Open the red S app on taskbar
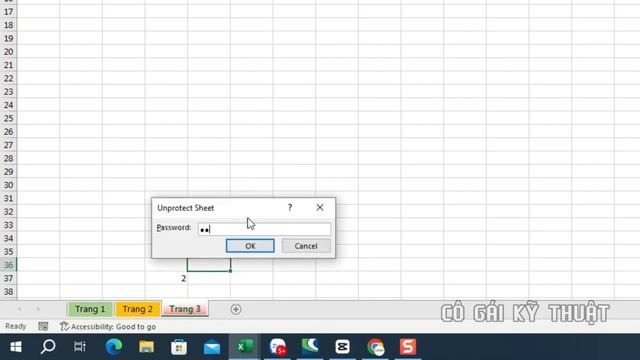 [x=408, y=347]
